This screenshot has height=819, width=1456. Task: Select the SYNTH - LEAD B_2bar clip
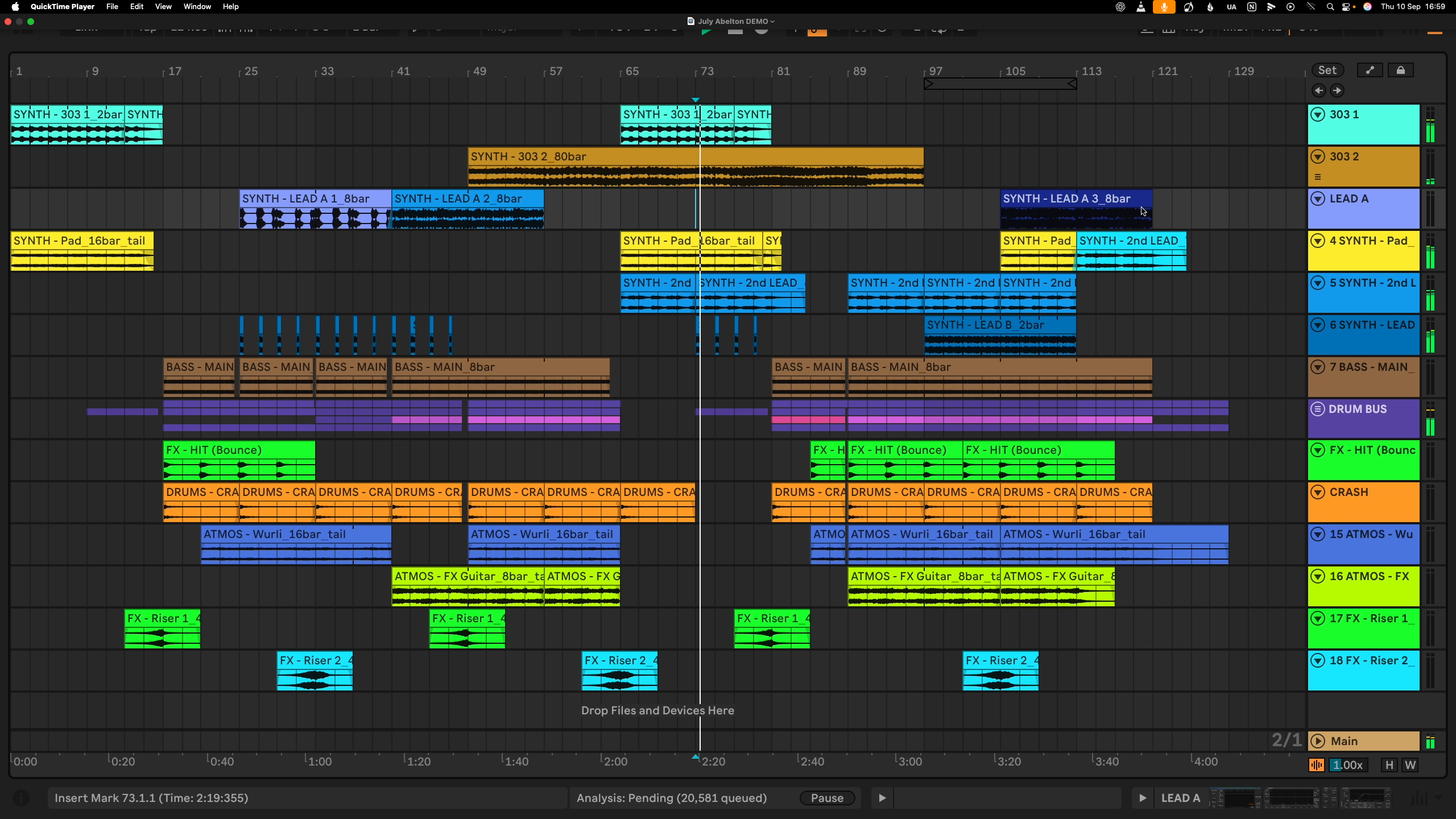[1000, 335]
